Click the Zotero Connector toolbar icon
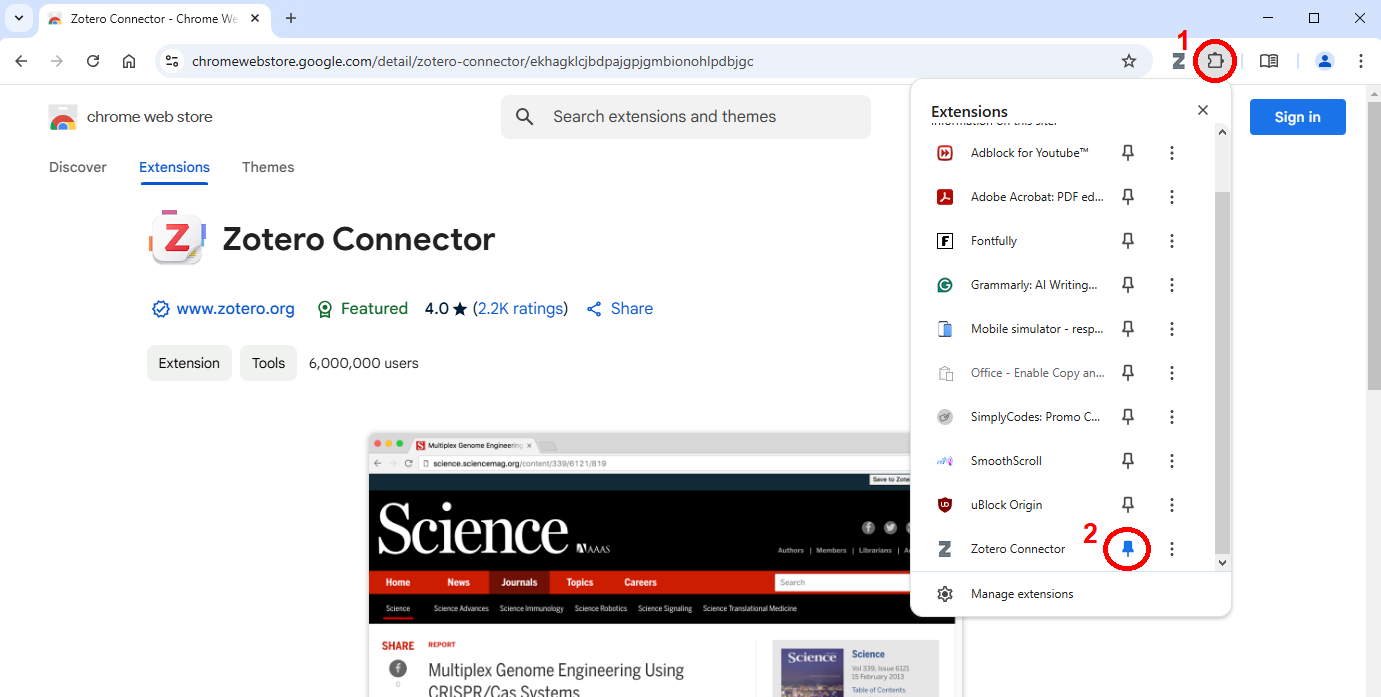This screenshot has width=1381, height=697. [1178, 61]
